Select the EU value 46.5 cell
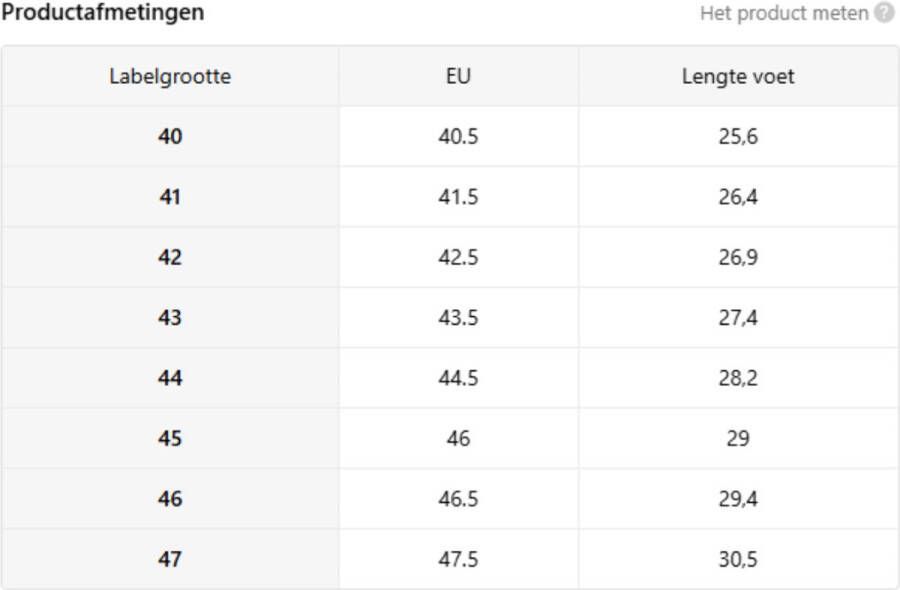This screenshot has width=900, height=590. [458, 499]
